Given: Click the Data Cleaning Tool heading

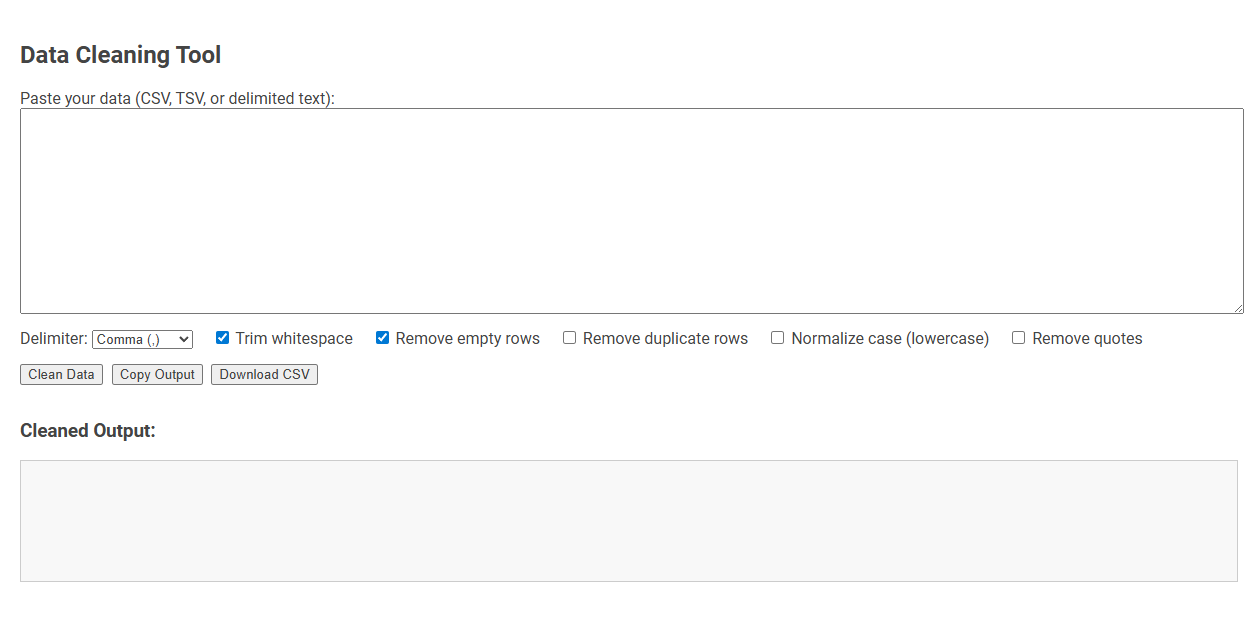Looking at the screenshot, I should (x=120, y=55).
